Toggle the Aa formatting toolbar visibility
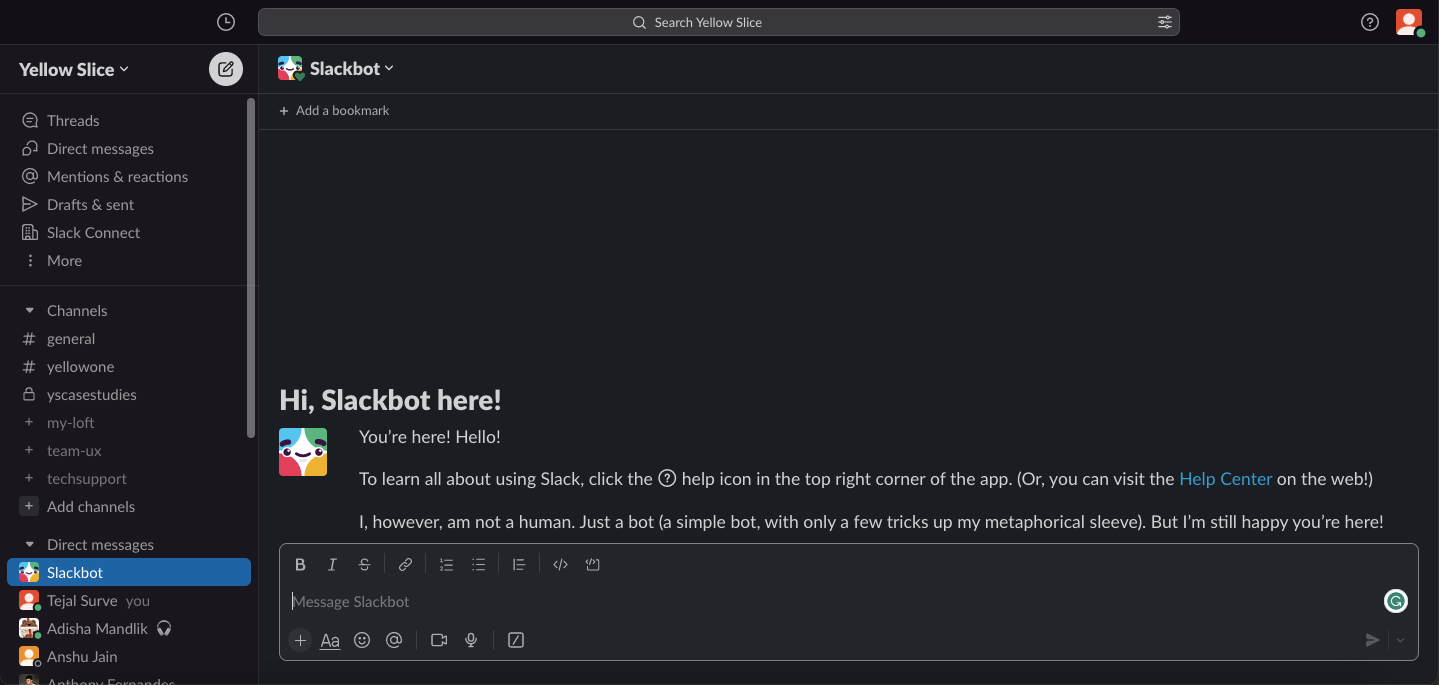Image resolution: width=1439 pixels, height=685 pixels. point(330,640)
